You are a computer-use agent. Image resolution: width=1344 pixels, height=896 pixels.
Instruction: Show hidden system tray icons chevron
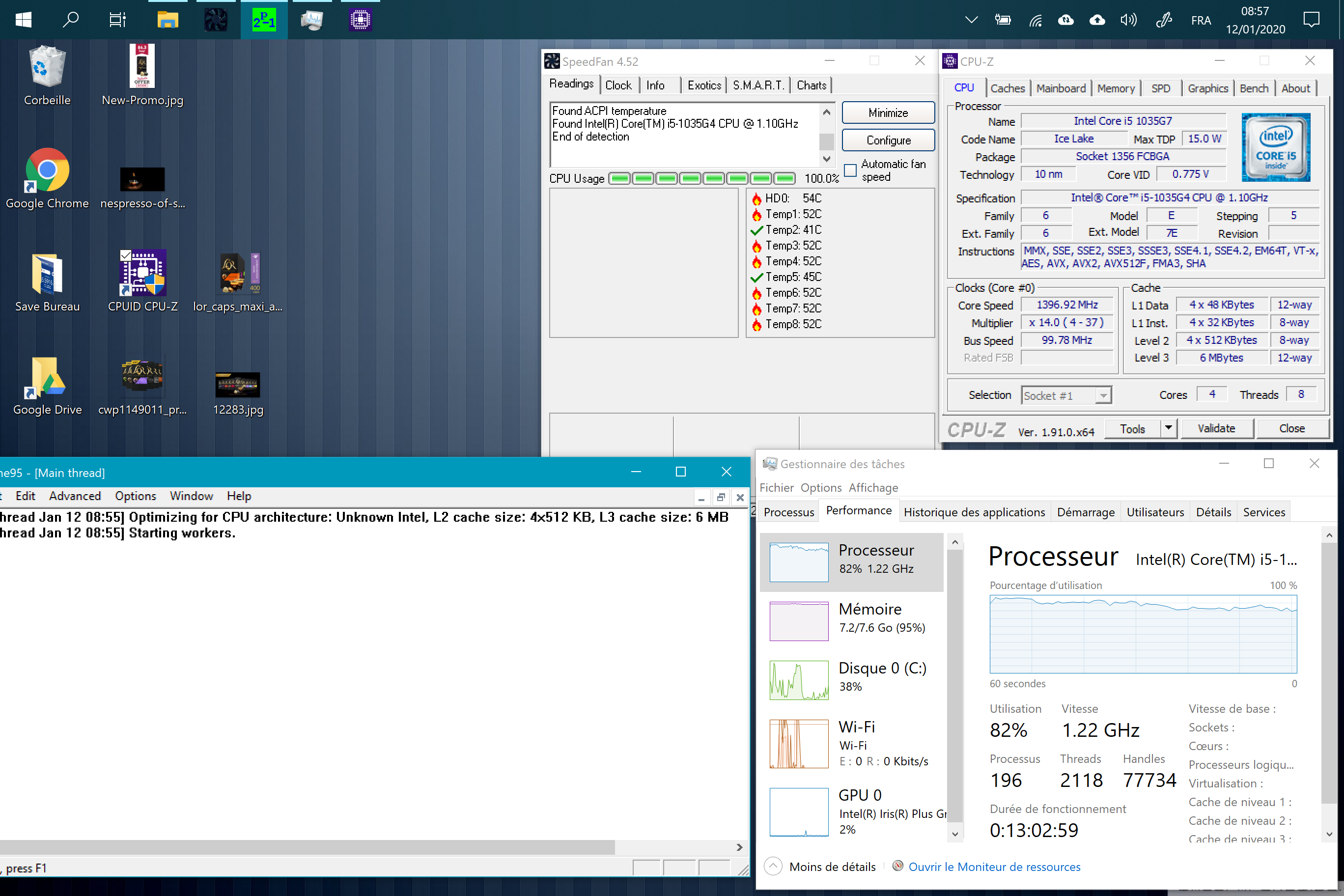click(971, 20)
